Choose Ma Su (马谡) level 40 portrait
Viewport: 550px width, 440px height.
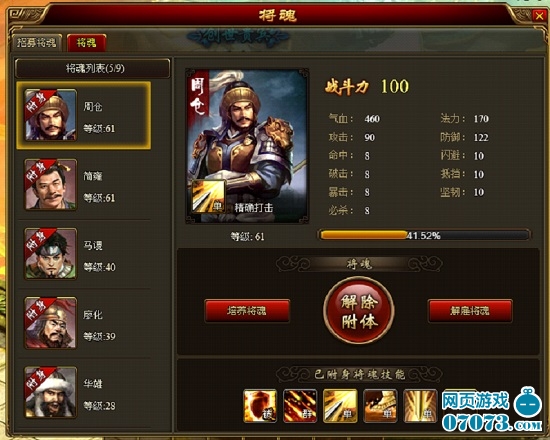(x=51, y=254)
